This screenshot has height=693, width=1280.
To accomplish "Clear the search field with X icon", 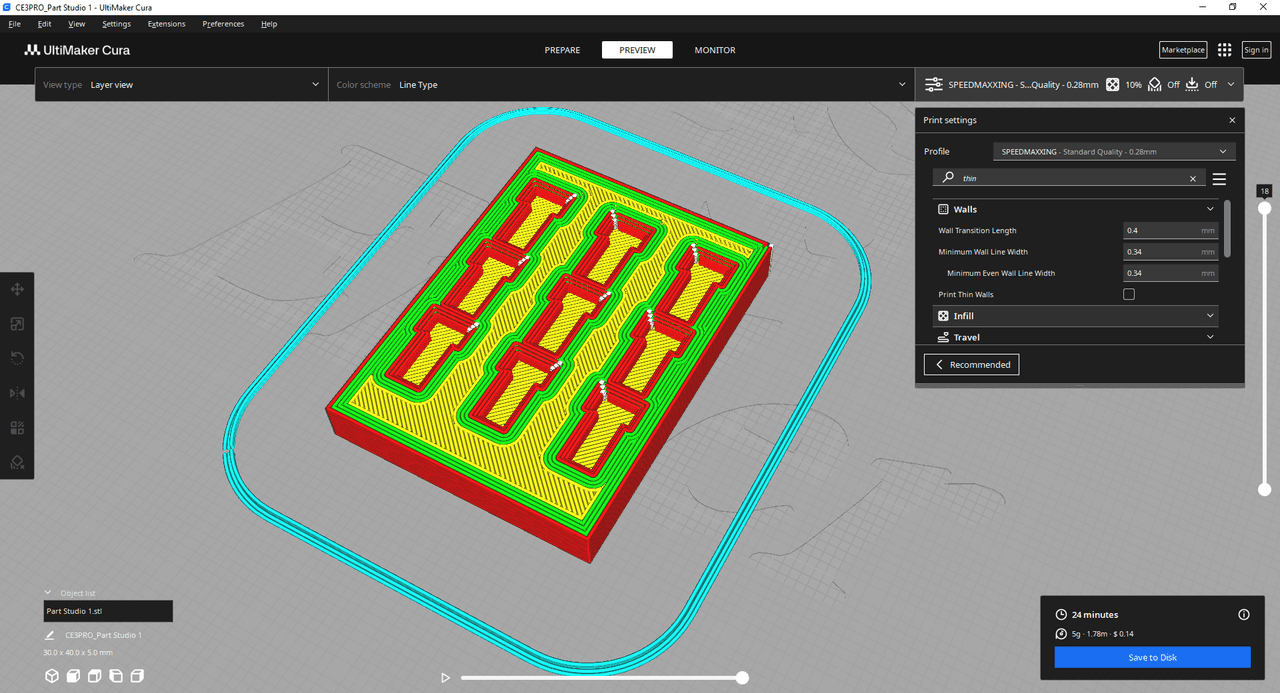I will click(x=1192, y=179).
